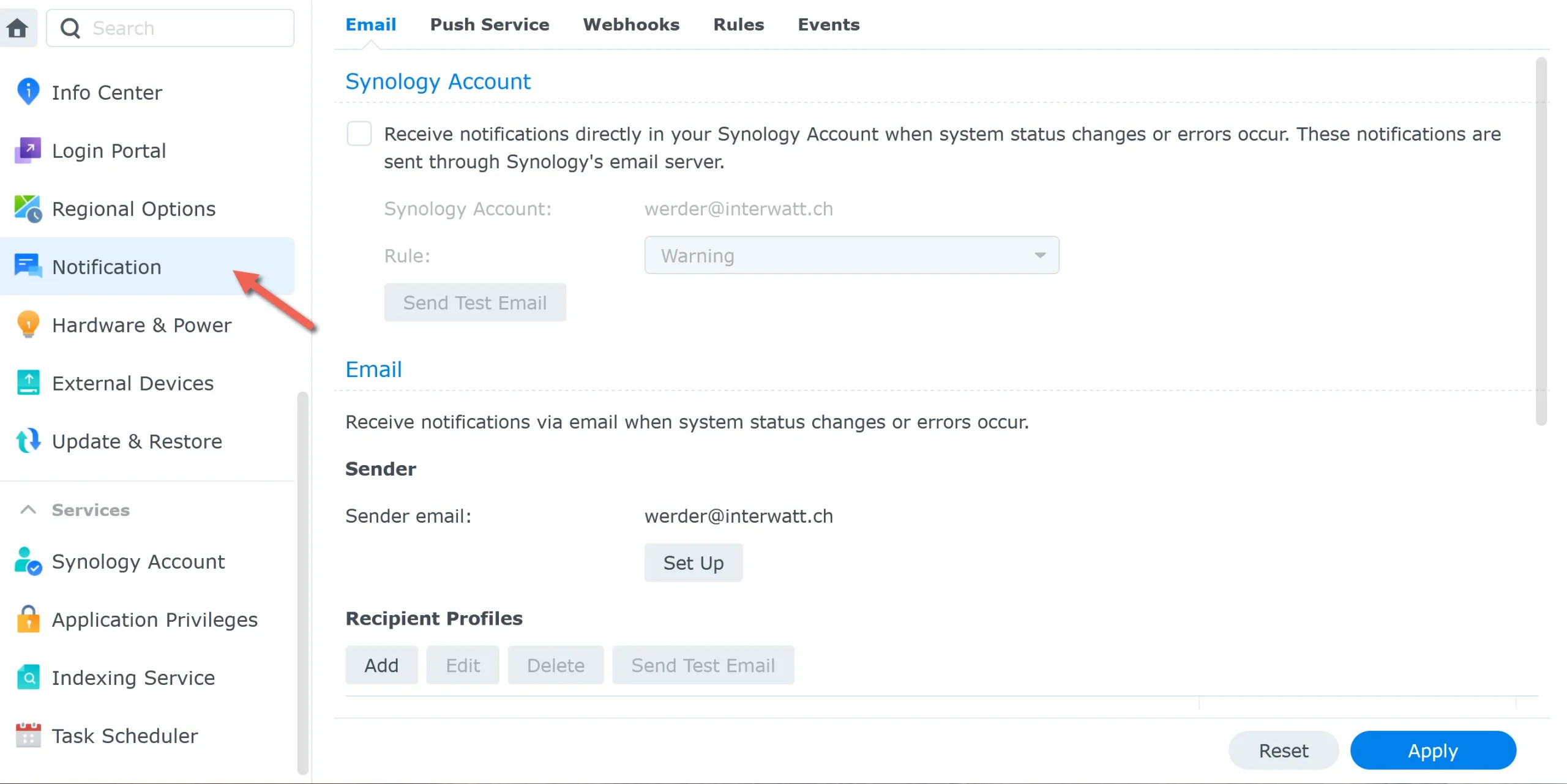
Task: Click the Search input field
Action: click(x=184, y=28)
